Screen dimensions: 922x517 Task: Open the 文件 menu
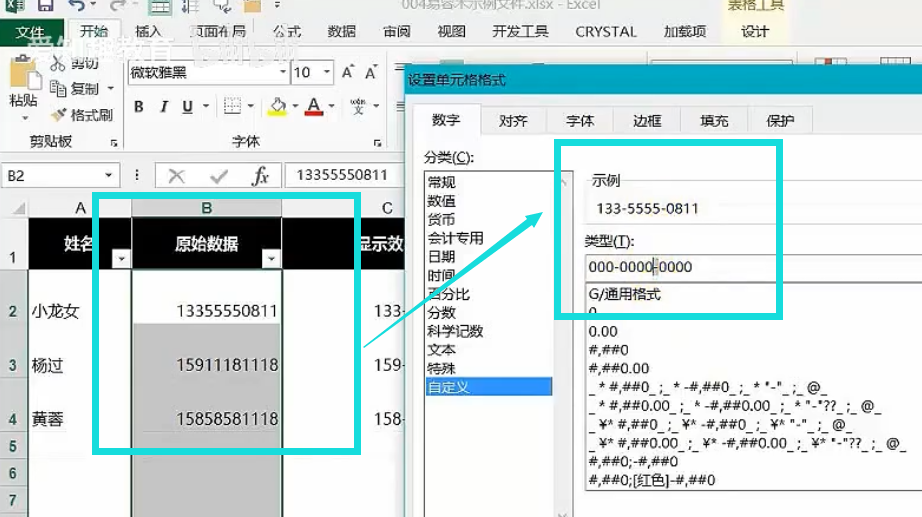[31, 32]
